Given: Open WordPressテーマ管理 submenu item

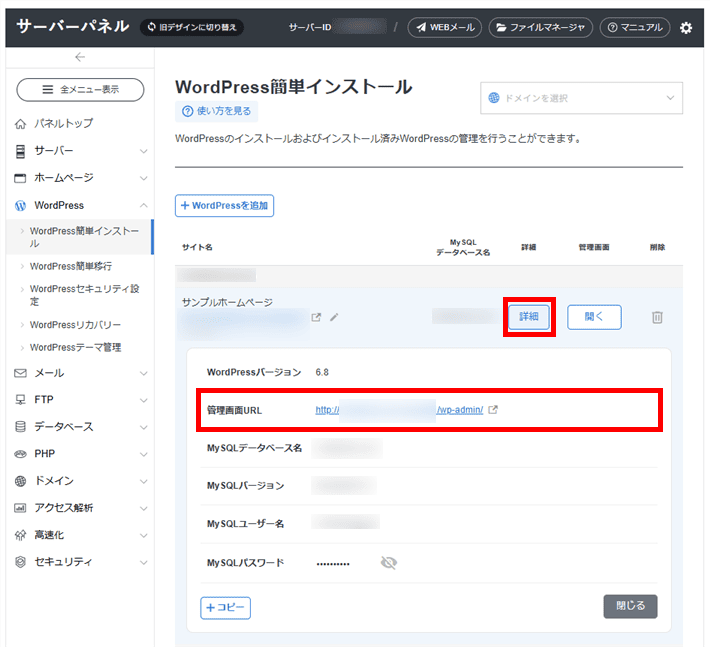Looking at the screenshot, I should 76,347.
